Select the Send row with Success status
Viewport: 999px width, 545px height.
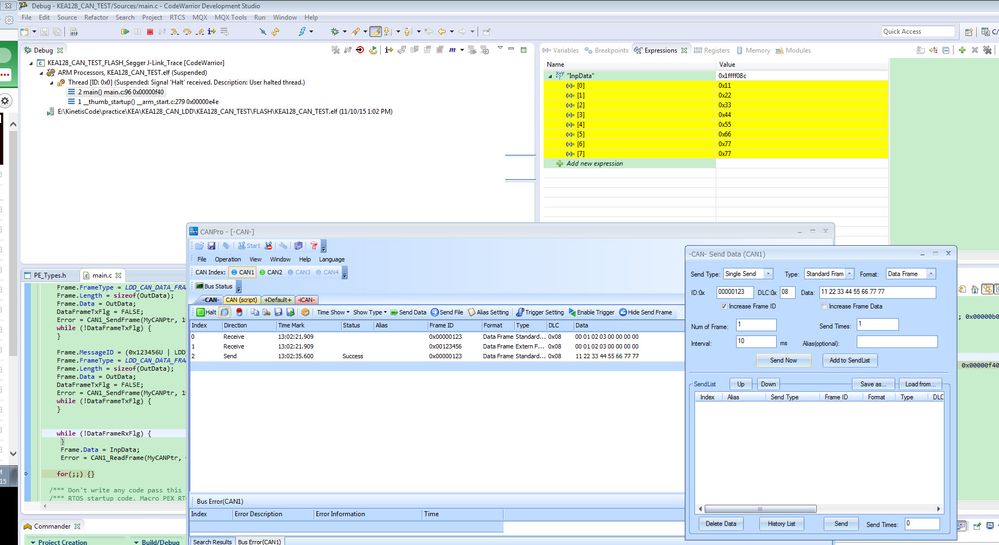(437, 356)
